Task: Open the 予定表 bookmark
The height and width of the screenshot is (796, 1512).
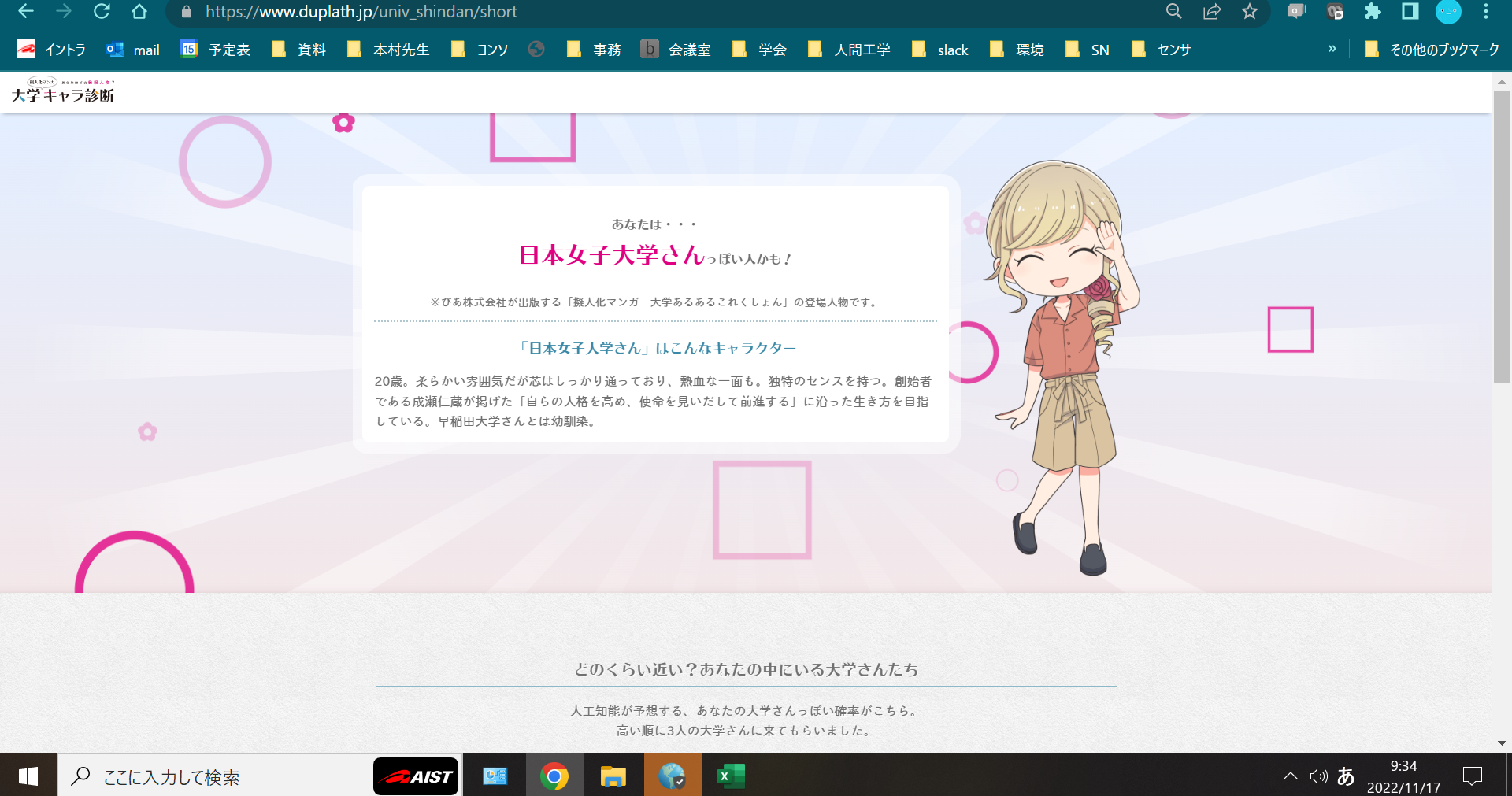Action: (x=215, y=50)
